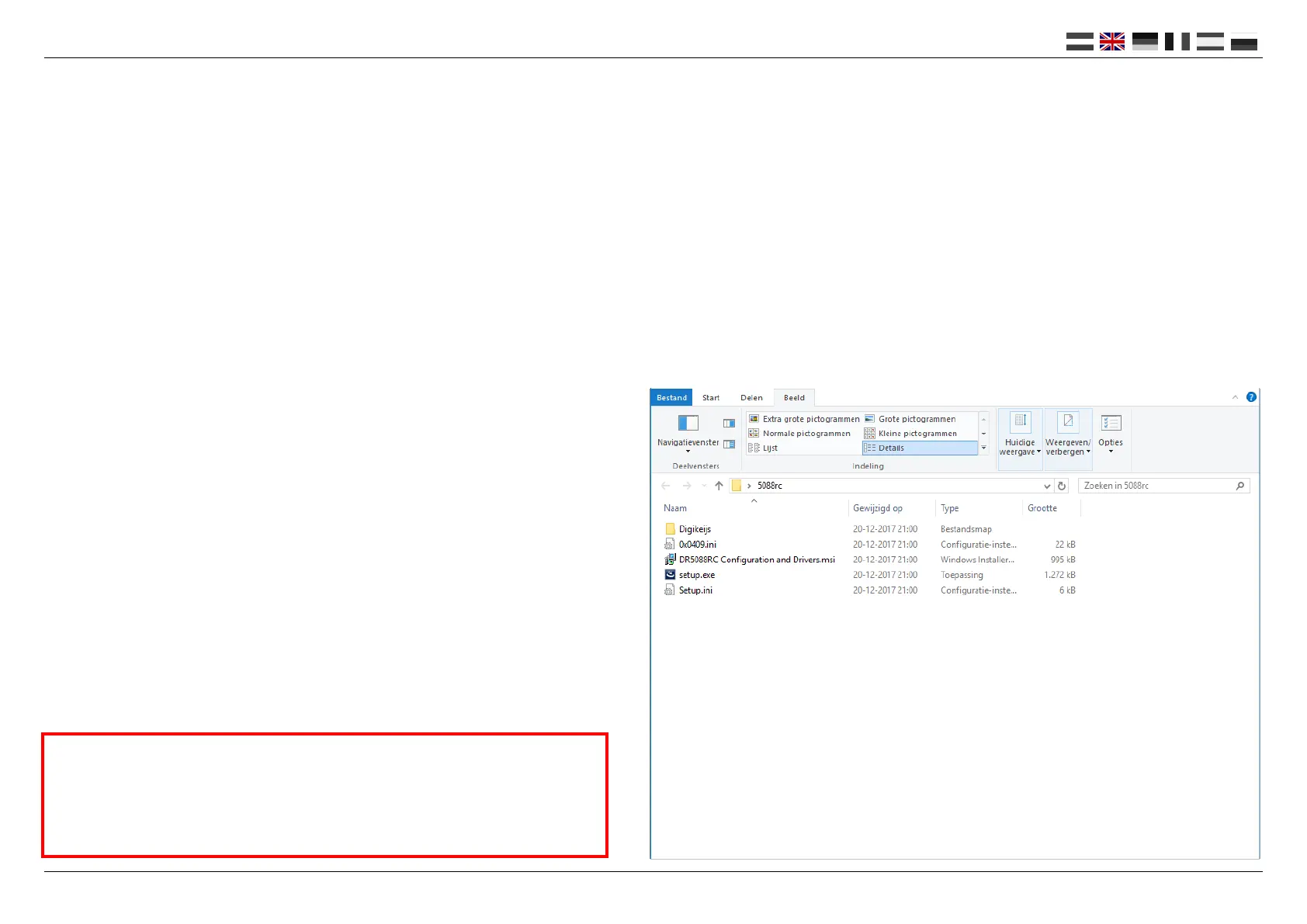Click the 1.272 kB size value
1307x924 pixels.
point(1059,575)
